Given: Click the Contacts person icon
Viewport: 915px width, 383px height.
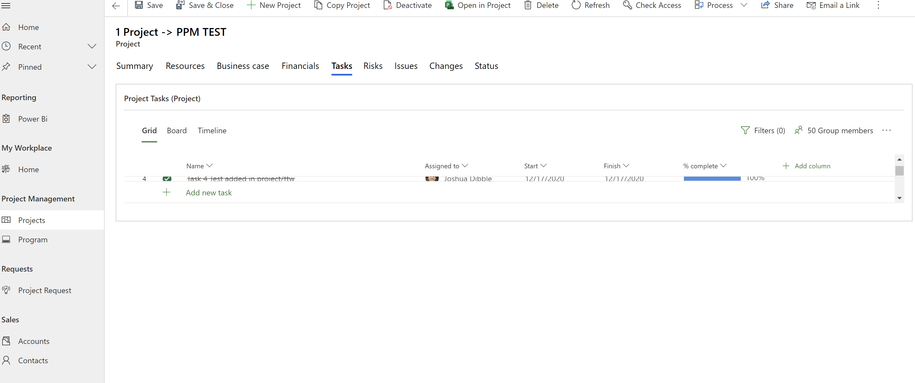Looking at the screenshot, I should click(6, 360).
